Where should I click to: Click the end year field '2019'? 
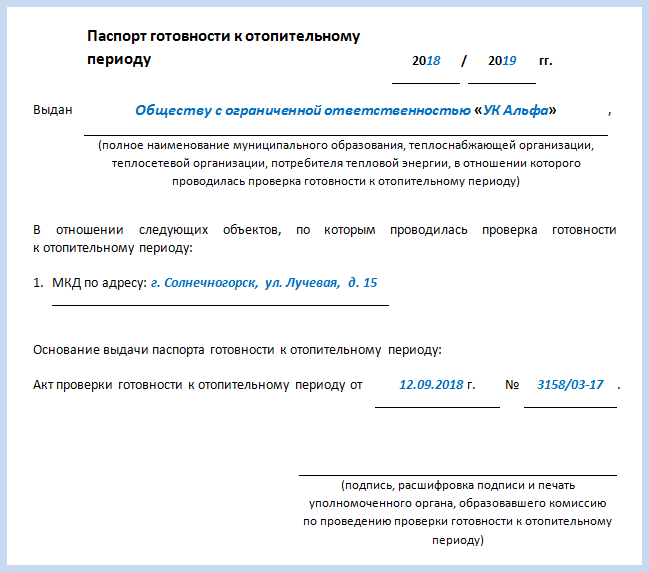click(x=502, y=60)
